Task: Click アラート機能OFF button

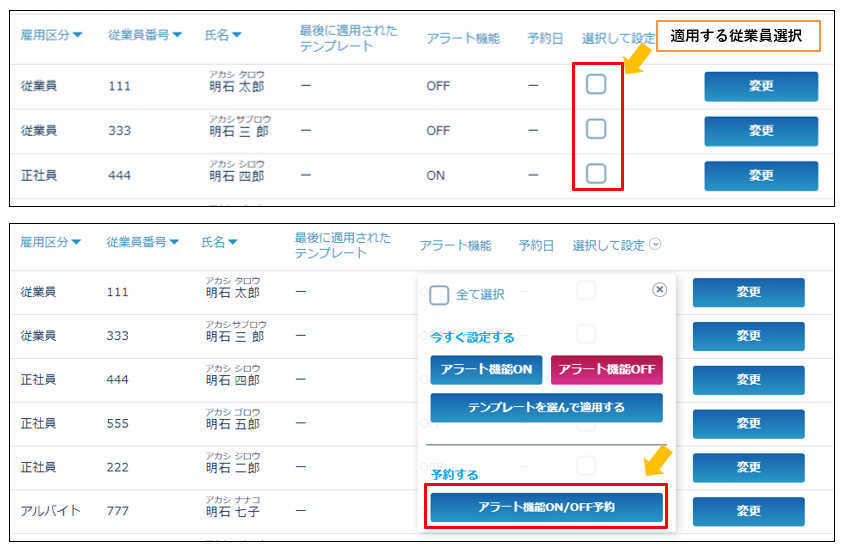Action: pyautogui.click(x=607, y=370)
